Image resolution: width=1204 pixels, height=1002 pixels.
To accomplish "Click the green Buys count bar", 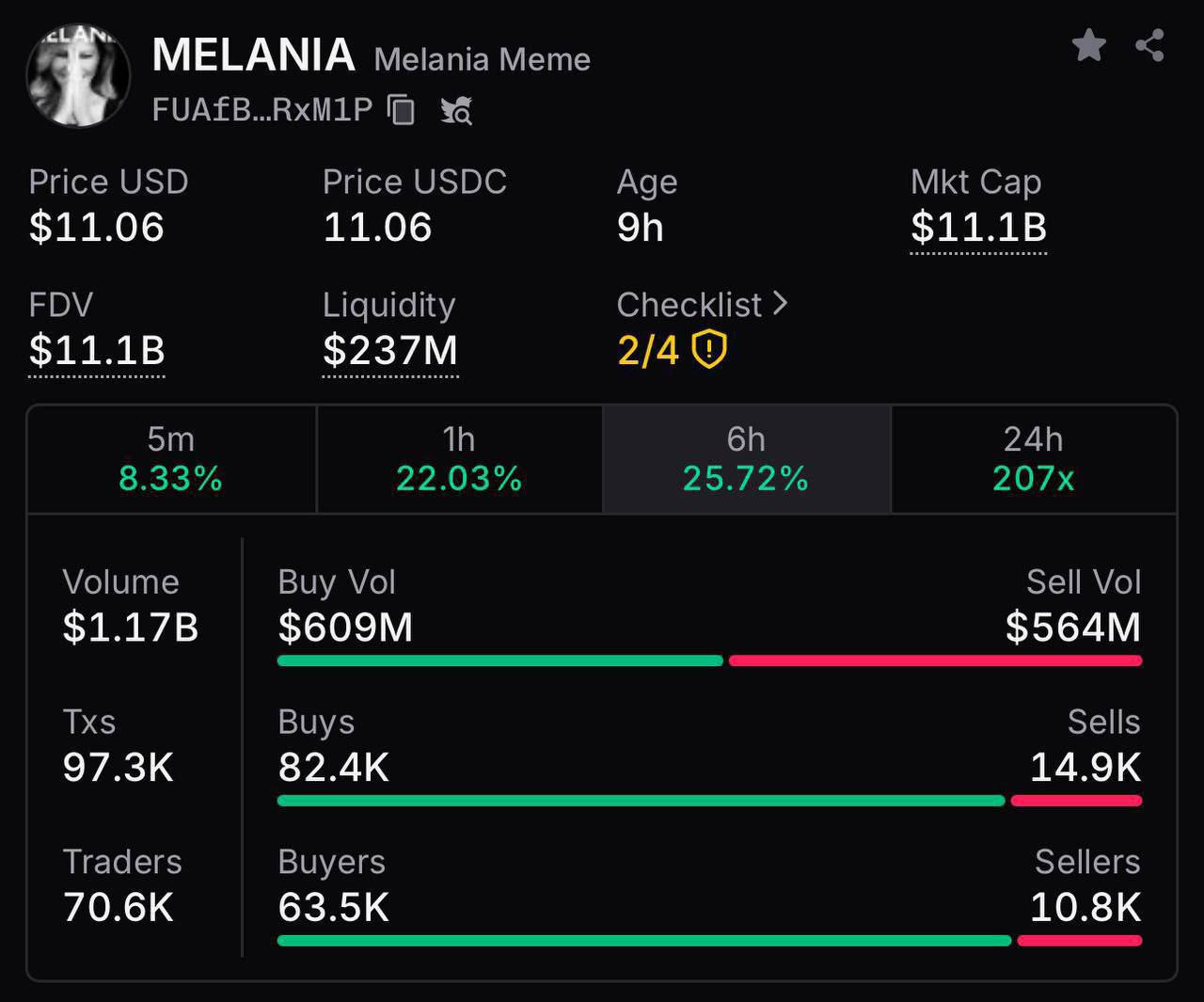I will pyautogui.click(x=641, y=802).
